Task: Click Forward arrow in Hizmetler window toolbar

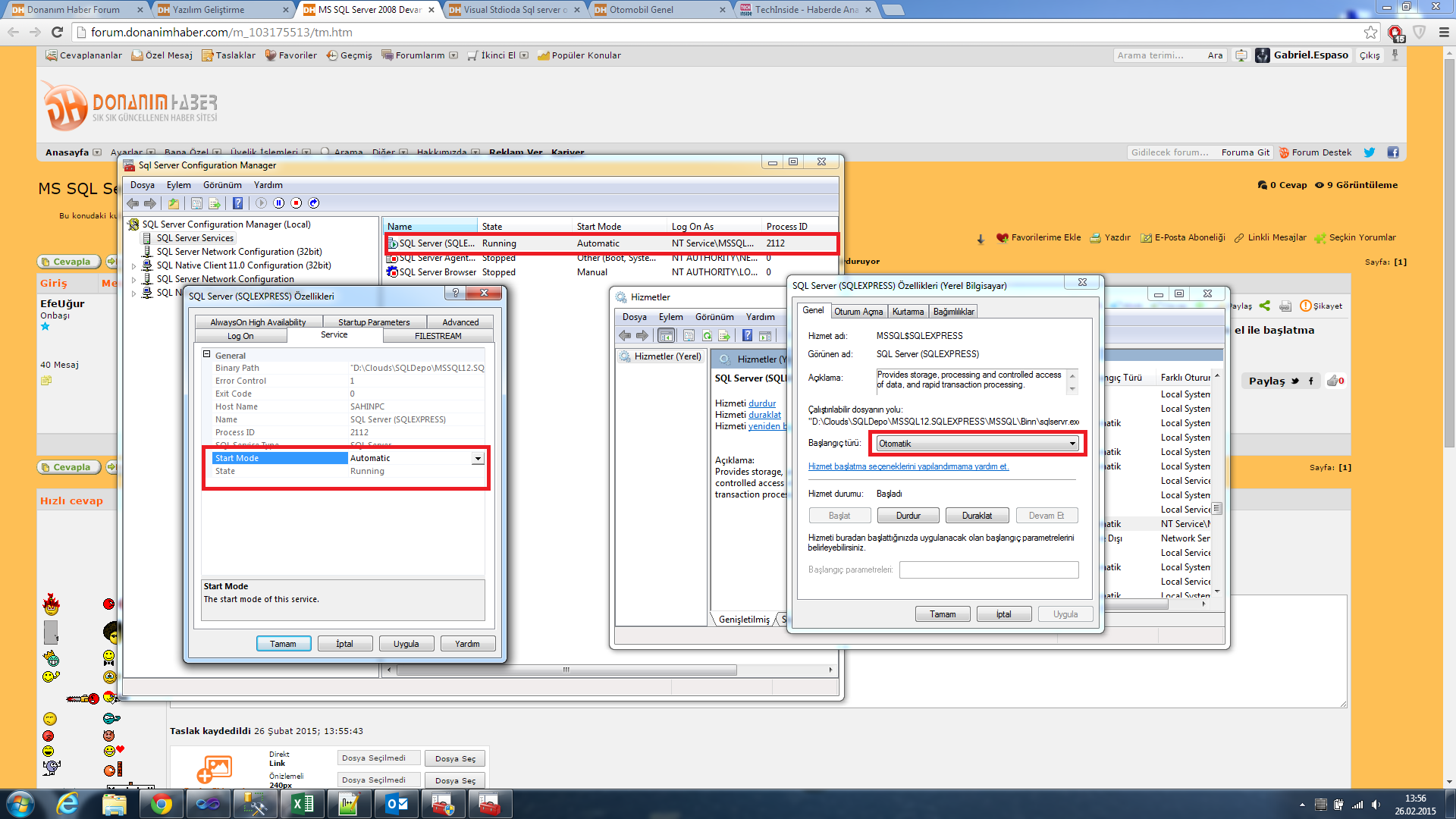Action: [x=642, y=336]
